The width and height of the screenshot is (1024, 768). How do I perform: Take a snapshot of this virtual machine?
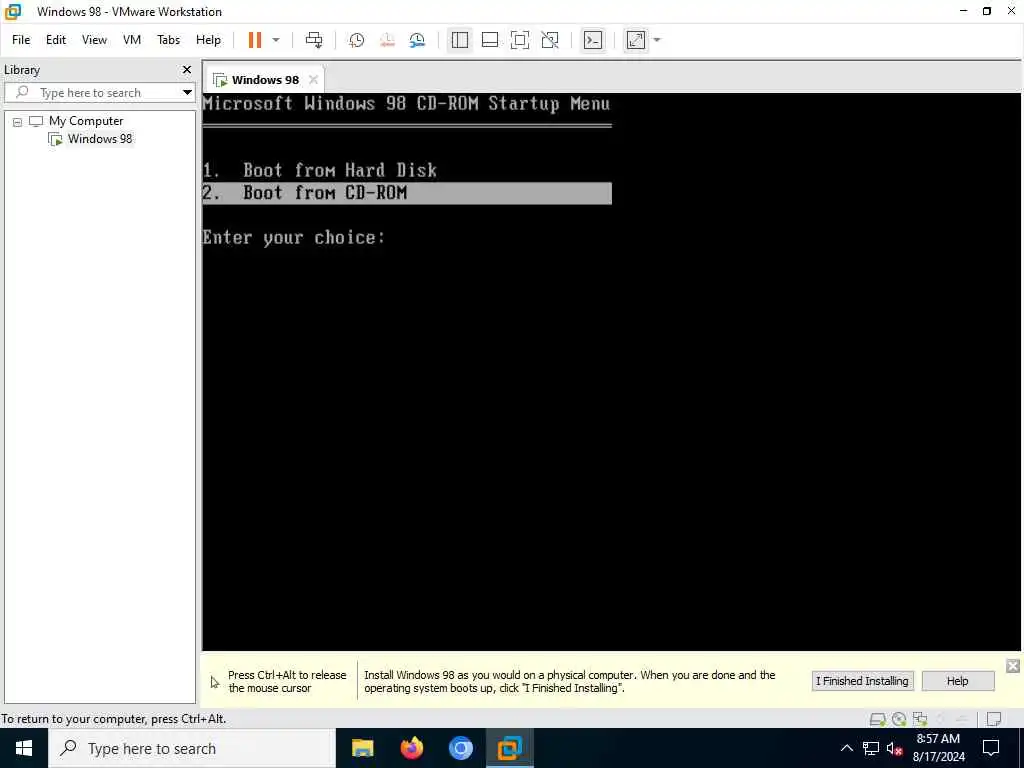click(357, 40)
